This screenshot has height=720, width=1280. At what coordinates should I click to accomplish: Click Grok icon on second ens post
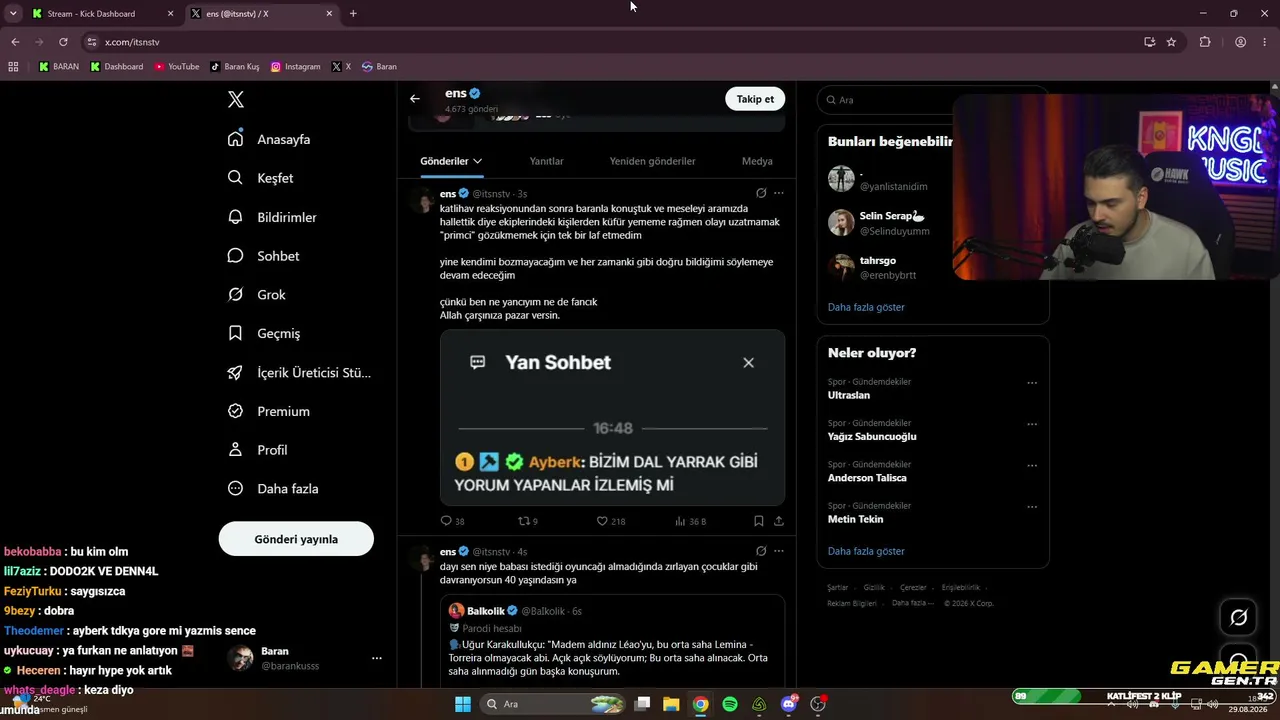click(x=761, y=551)
